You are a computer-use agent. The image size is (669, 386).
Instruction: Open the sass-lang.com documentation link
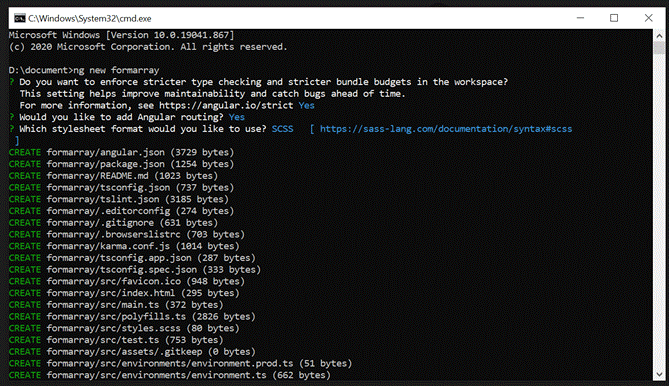point(446,129)
